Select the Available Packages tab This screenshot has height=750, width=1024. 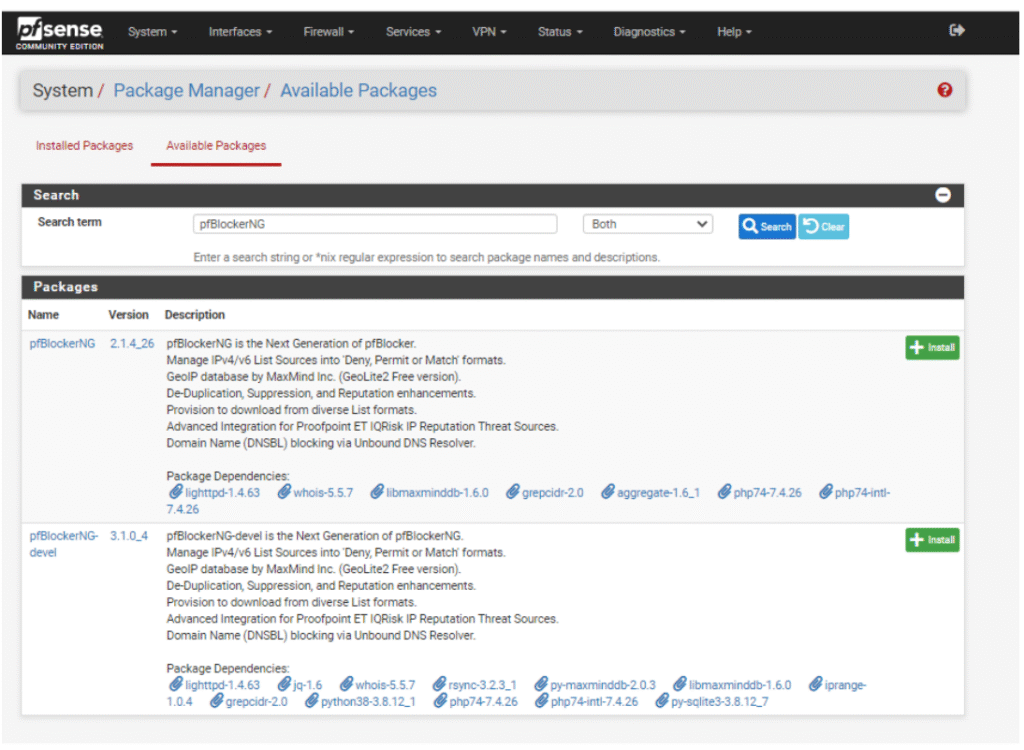(216, 146)
